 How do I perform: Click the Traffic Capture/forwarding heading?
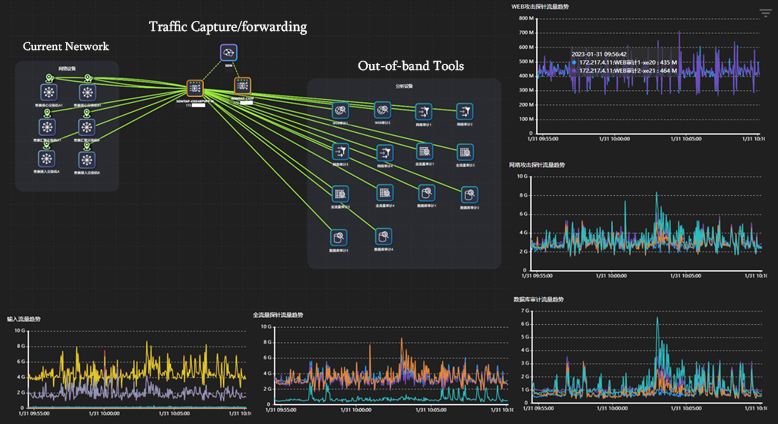[228, 26]
